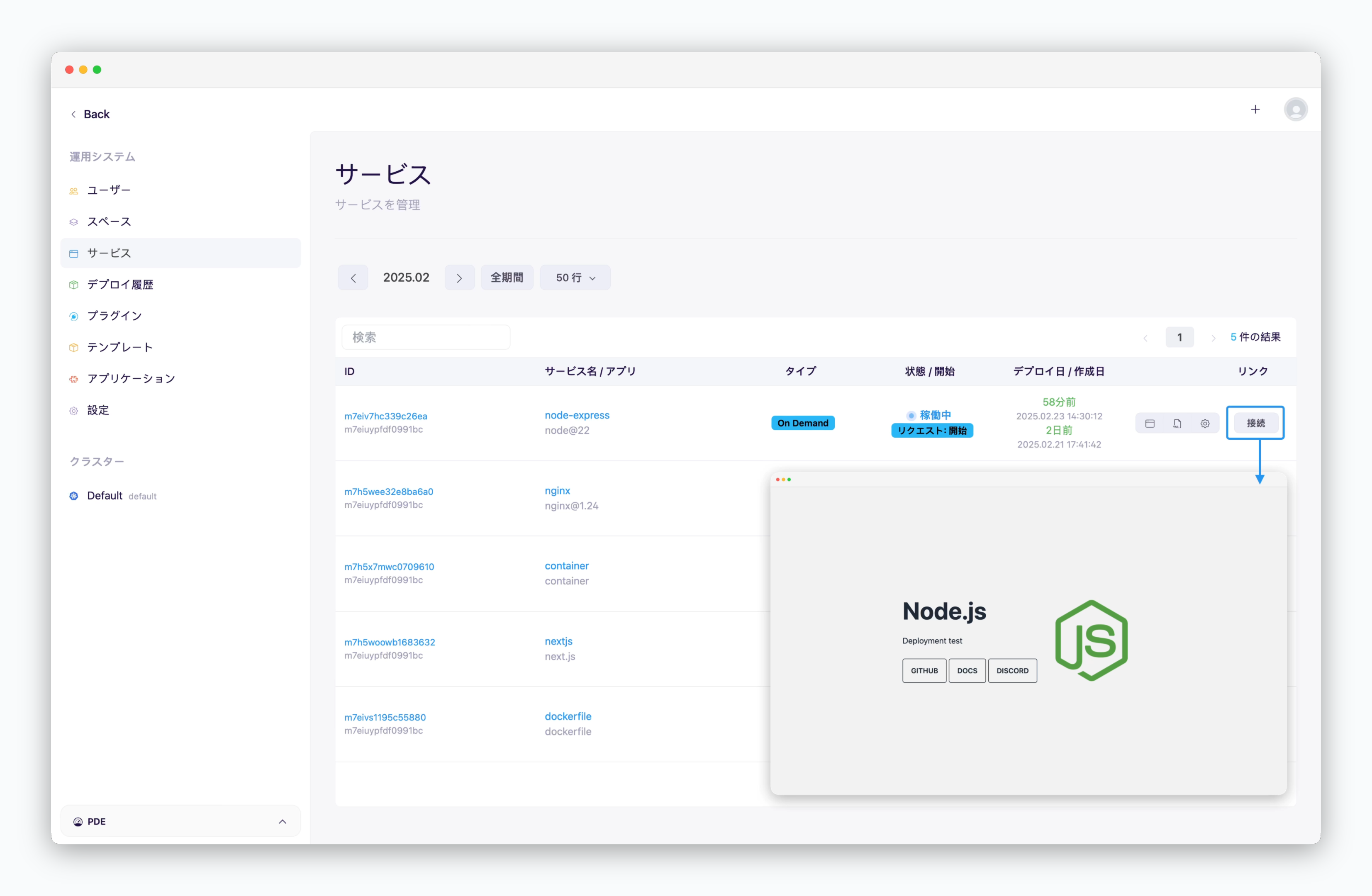Open ユーザー in the sidebar
Viewport: 1372px width, 896px height.
tap(180, 190)
